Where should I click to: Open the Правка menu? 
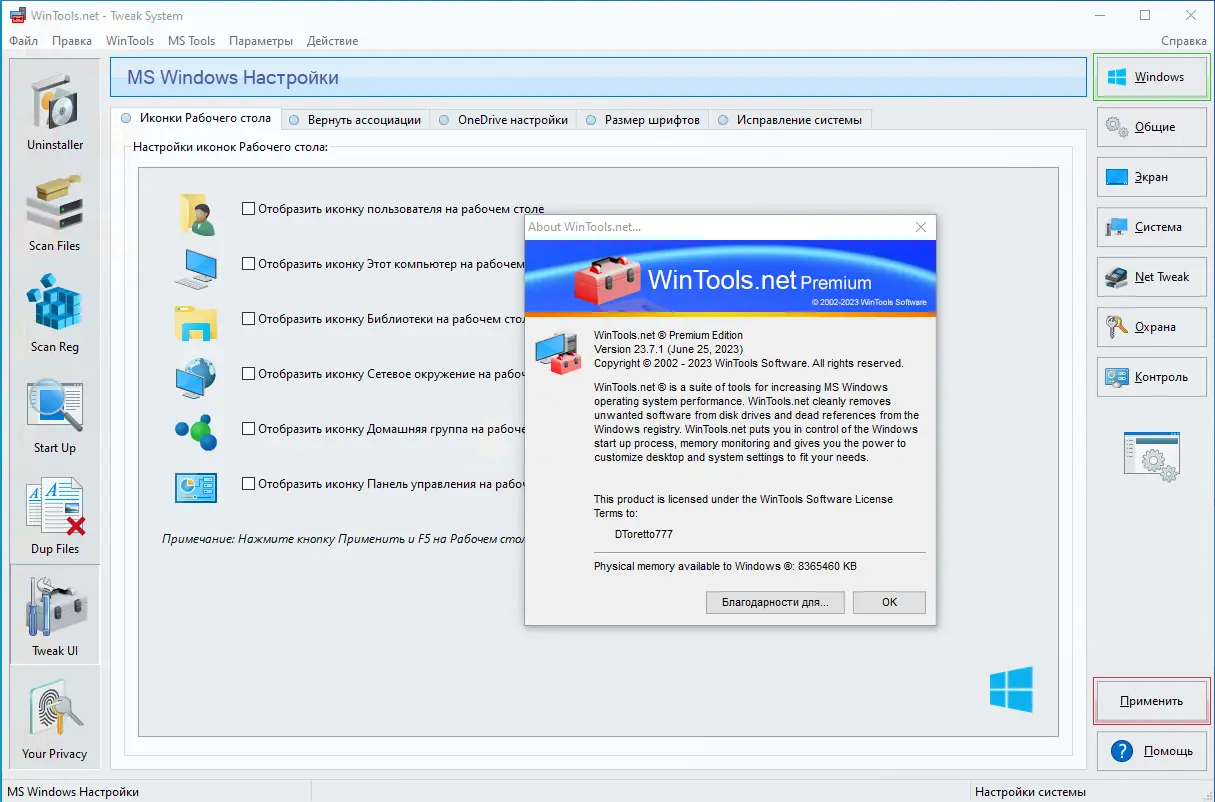pos(72,41)
